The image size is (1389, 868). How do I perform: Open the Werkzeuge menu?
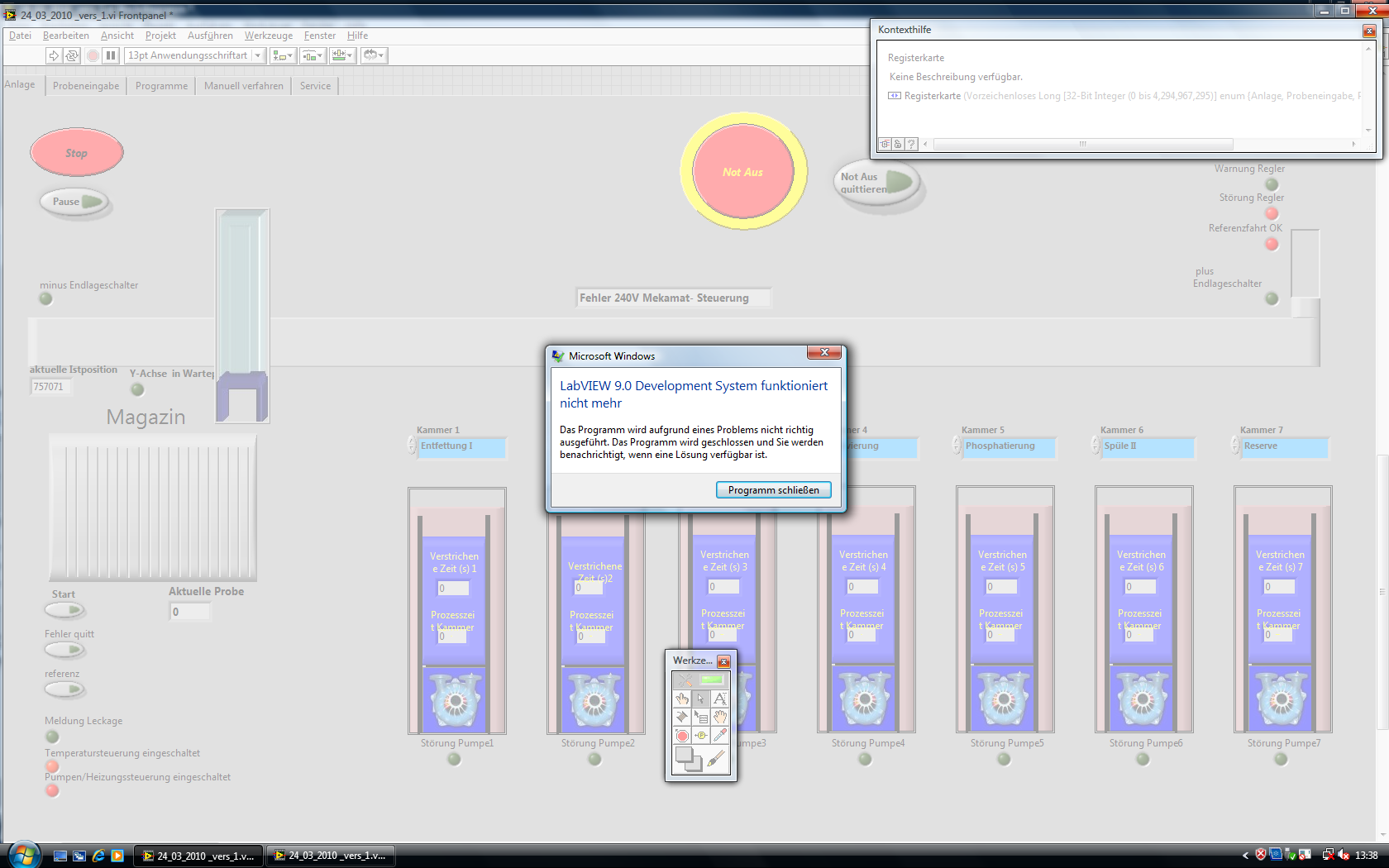pyautogui.click(x=269, y=36)
